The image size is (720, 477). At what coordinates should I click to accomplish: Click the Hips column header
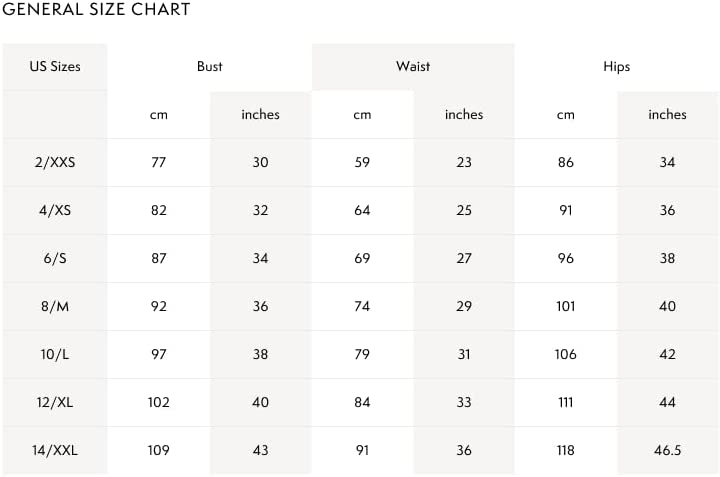(x=617, y=67)
